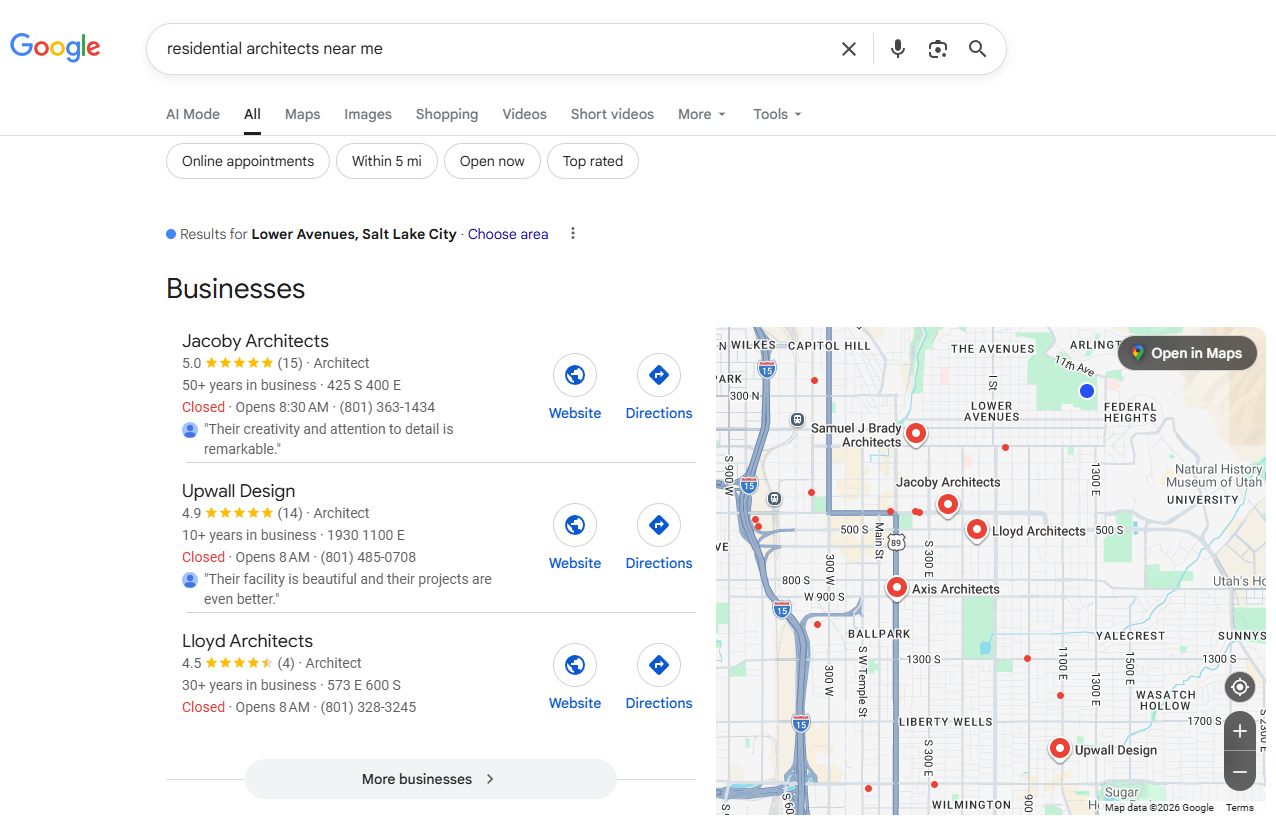Click the Choose area link
Viewport: 1276px width, 833px height.
(508, 234)
